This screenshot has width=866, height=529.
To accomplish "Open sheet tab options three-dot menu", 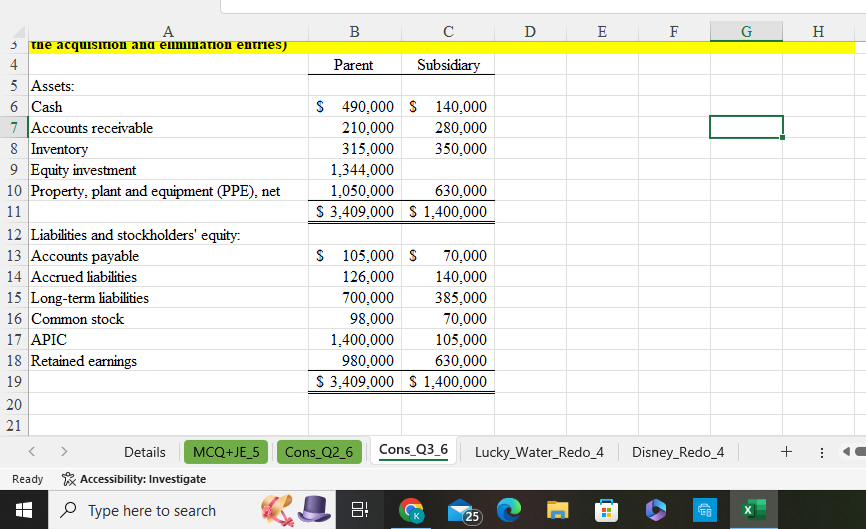I will [x=822, y=452].
